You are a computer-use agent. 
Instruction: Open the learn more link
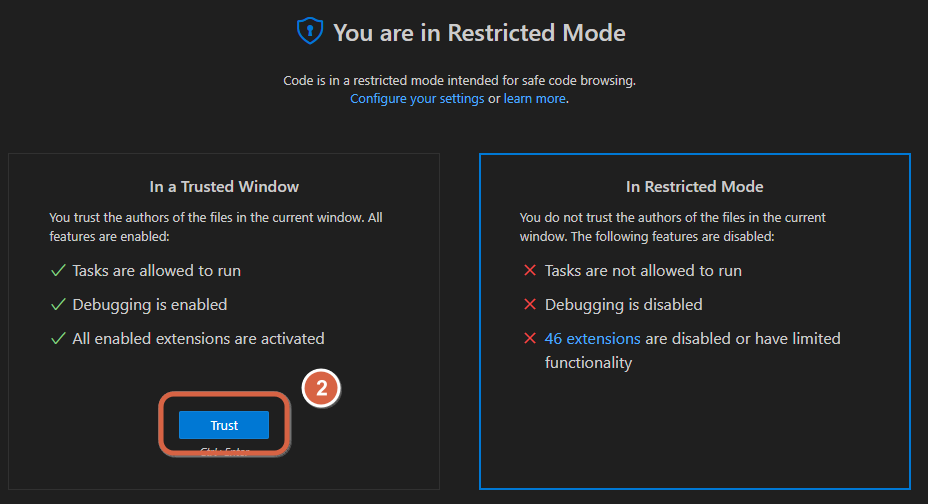(x=534, y=99)
